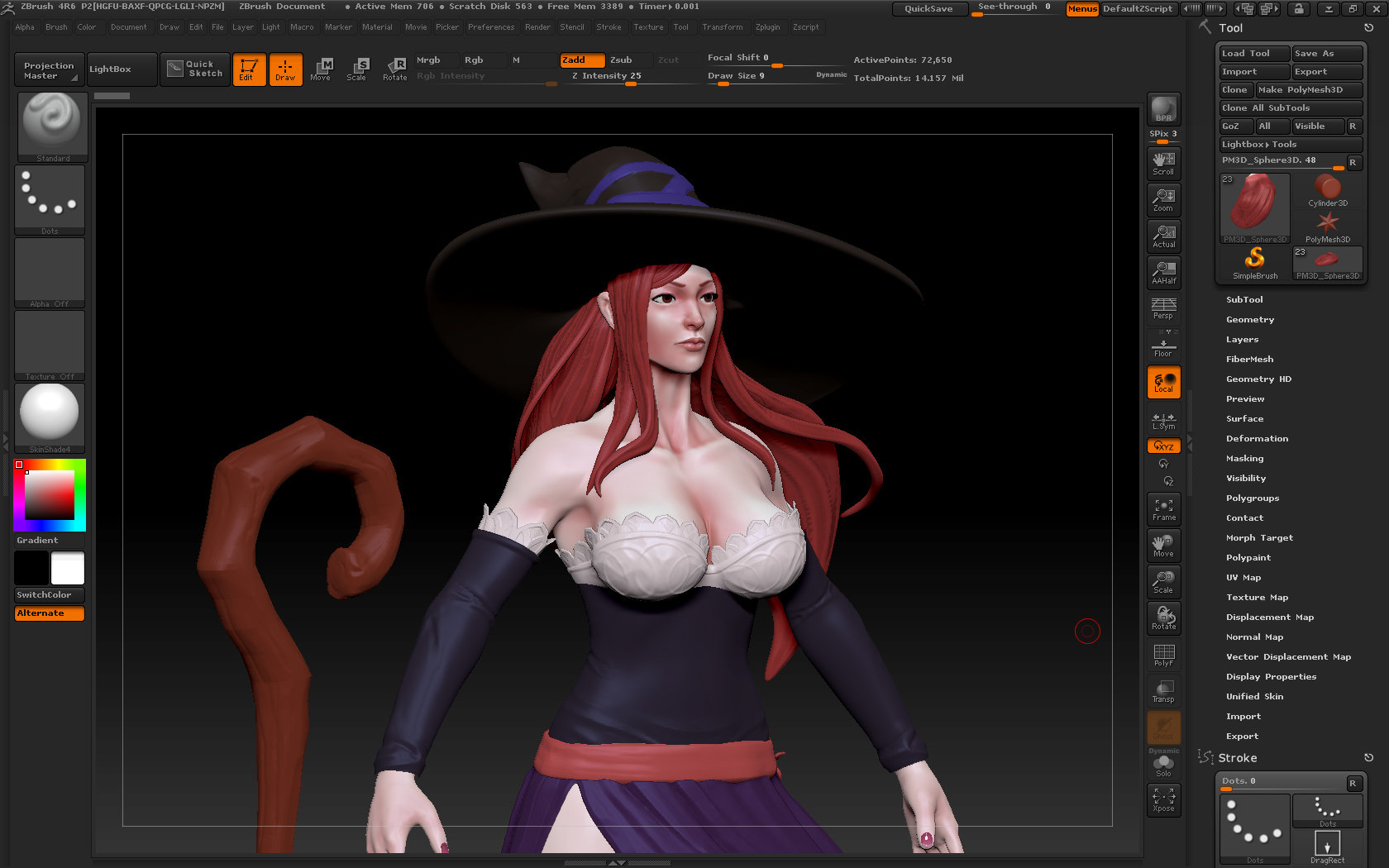This screenshot has height=868, width=1389.
Task: Expand the Polypaint section
Action: [1248, 558]
